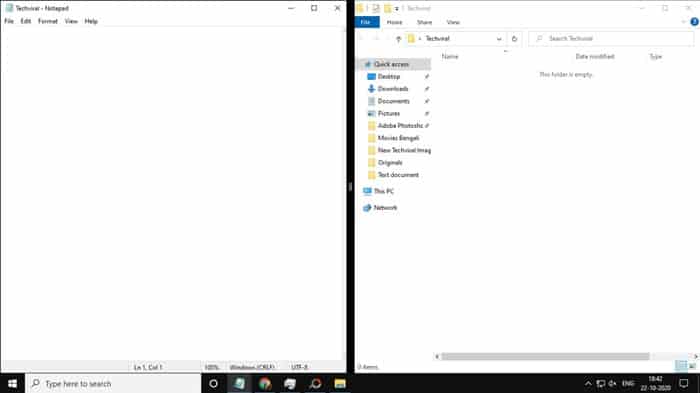Click the Ln 1, Col 1 status text
This screenshot has height=393, width=700.
(148, 367)
